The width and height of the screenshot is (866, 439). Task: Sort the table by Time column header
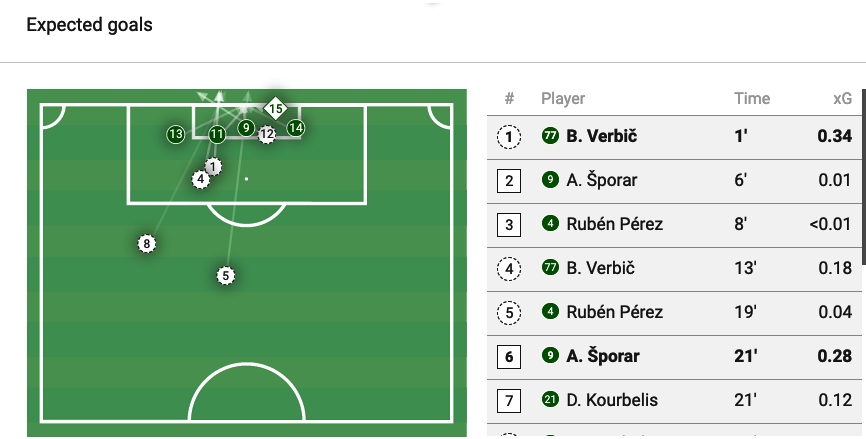tap(751, 99)
